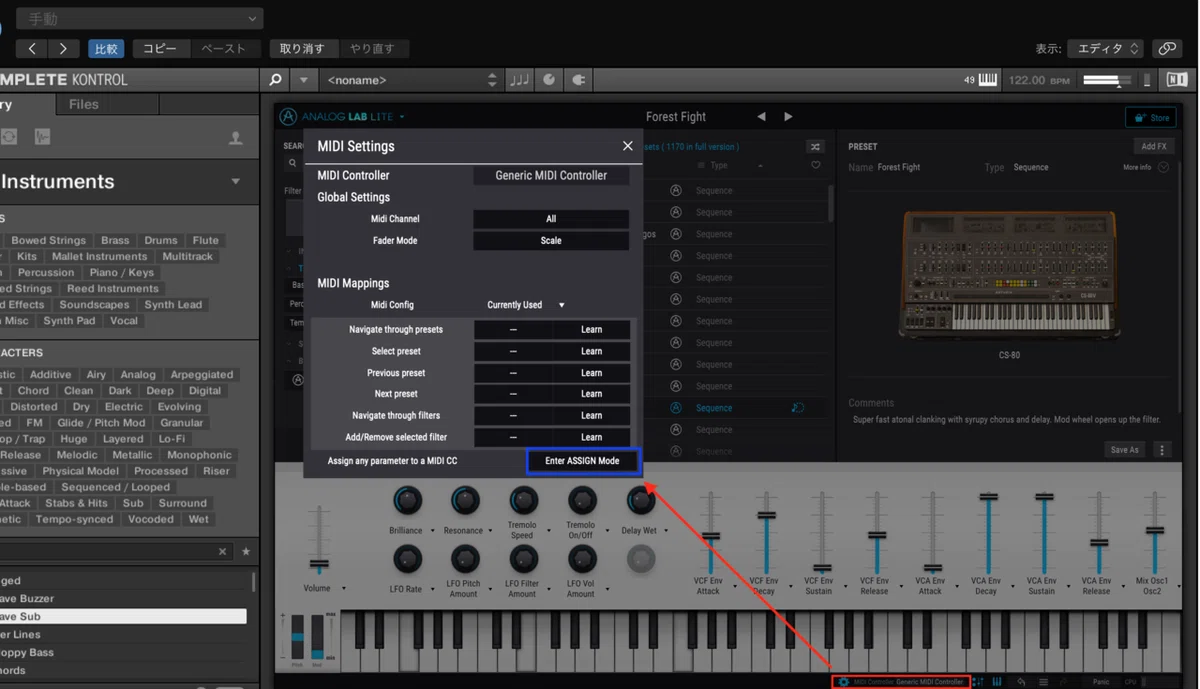Go to the next preset with the right arrow
The height and width of the screenshot is (689, 1200).
(788, 117)
